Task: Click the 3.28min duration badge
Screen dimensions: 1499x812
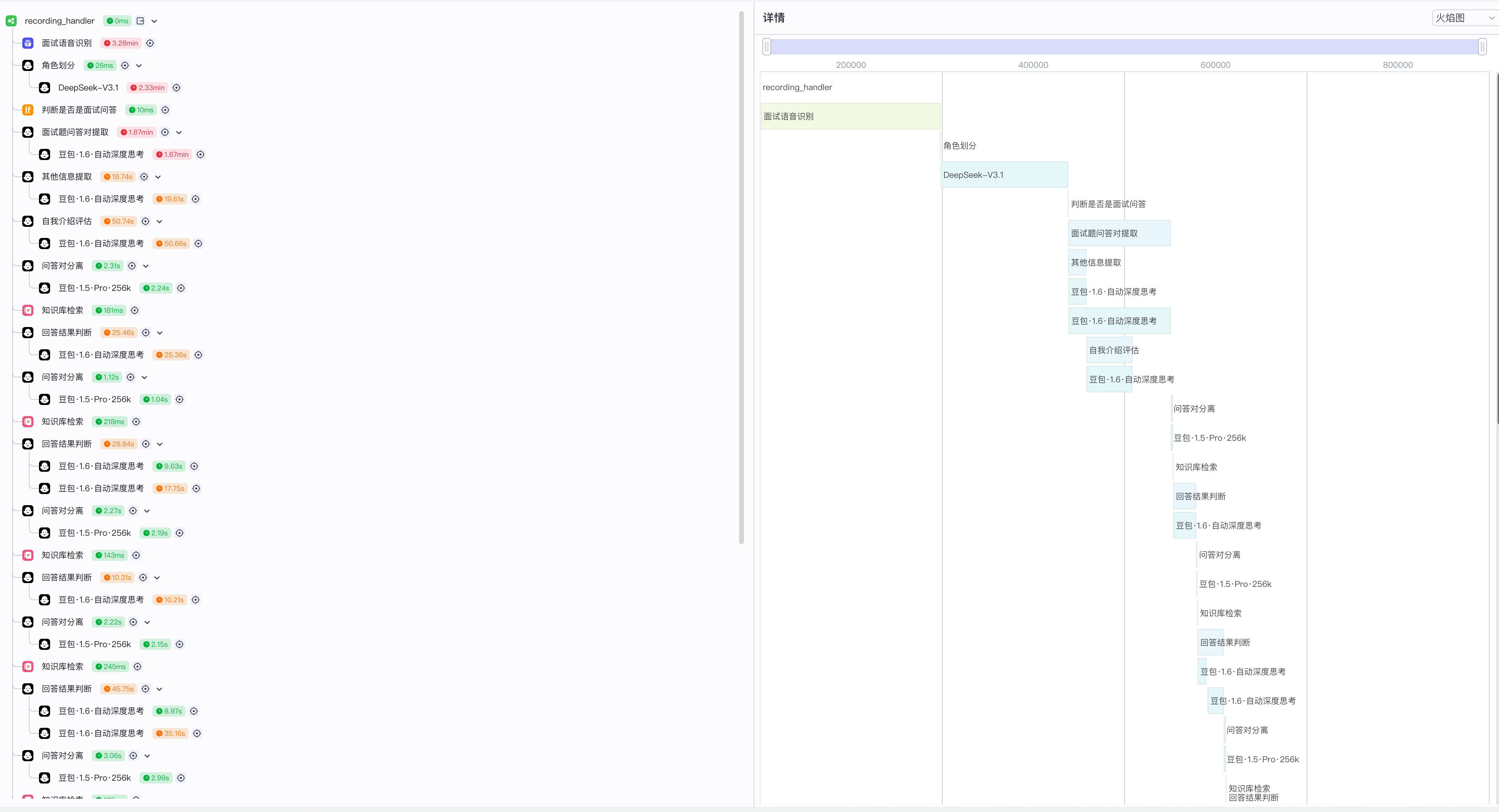Action: [121, 43]
